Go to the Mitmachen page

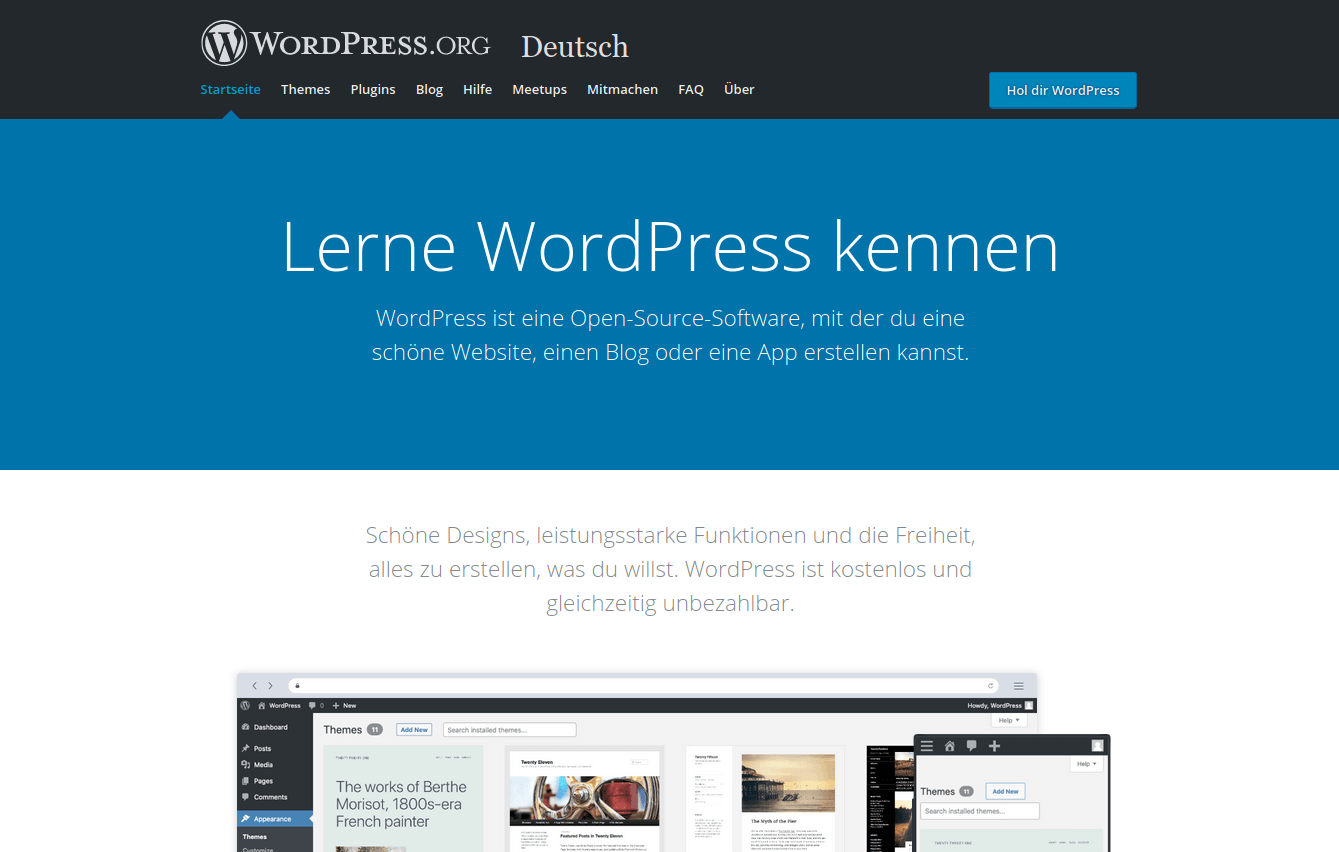622,89
